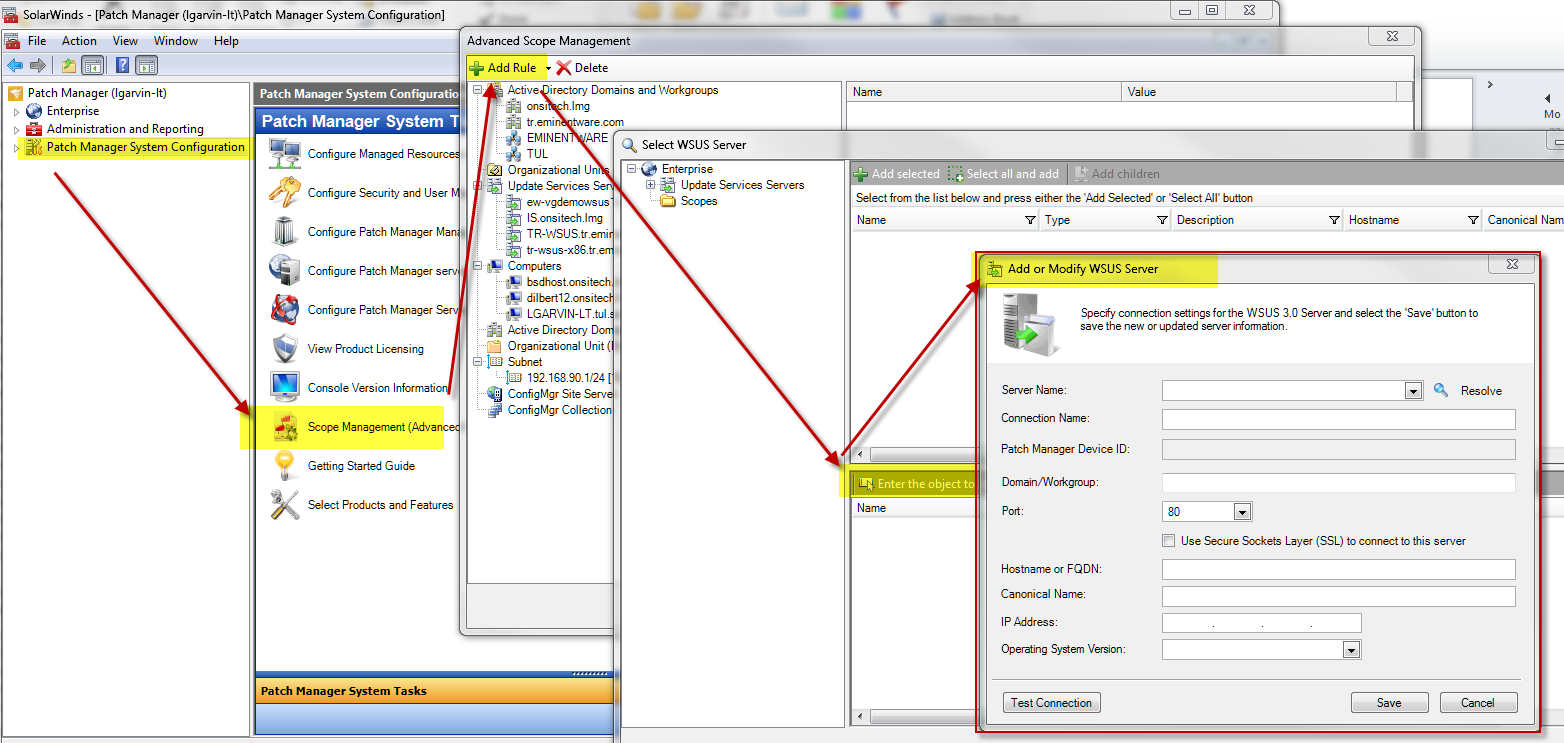The width and height of the screenshot is (1564, 743).
Task: Click the Type column filter icon
Action: pyautogui.click(x=1160, y=220)
